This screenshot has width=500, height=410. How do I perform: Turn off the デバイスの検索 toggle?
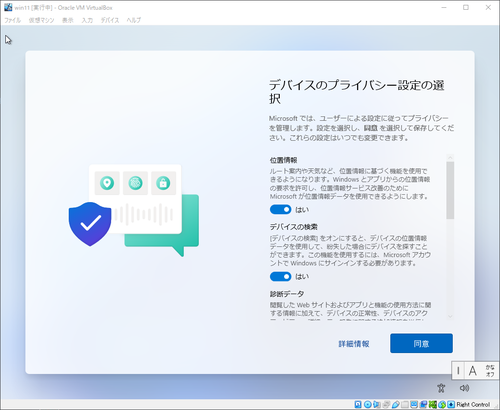(280, 277)
